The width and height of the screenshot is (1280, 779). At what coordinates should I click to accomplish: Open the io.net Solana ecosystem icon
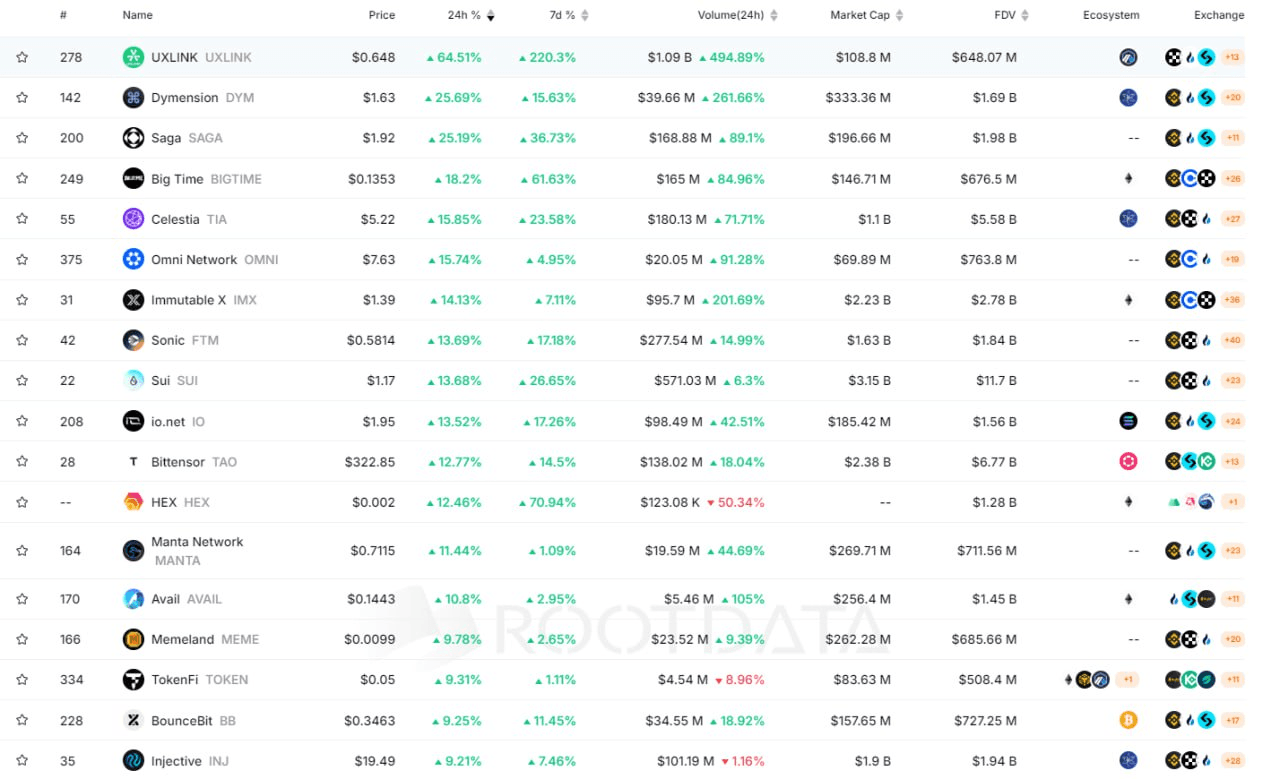point(1128,421)
